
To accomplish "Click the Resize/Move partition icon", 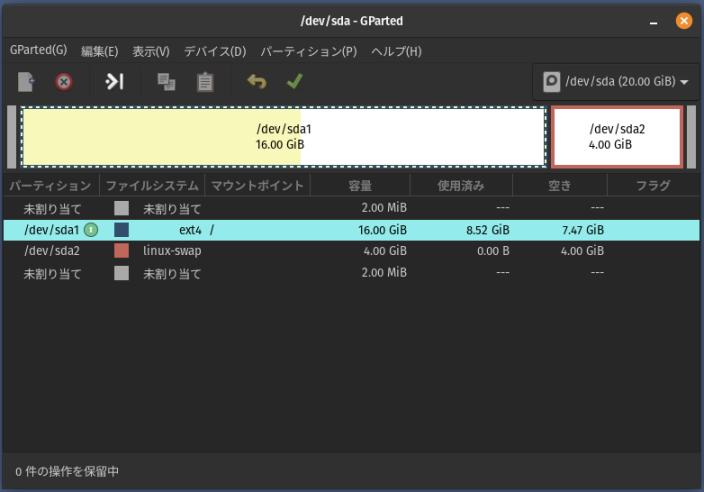I will (114, 82).
